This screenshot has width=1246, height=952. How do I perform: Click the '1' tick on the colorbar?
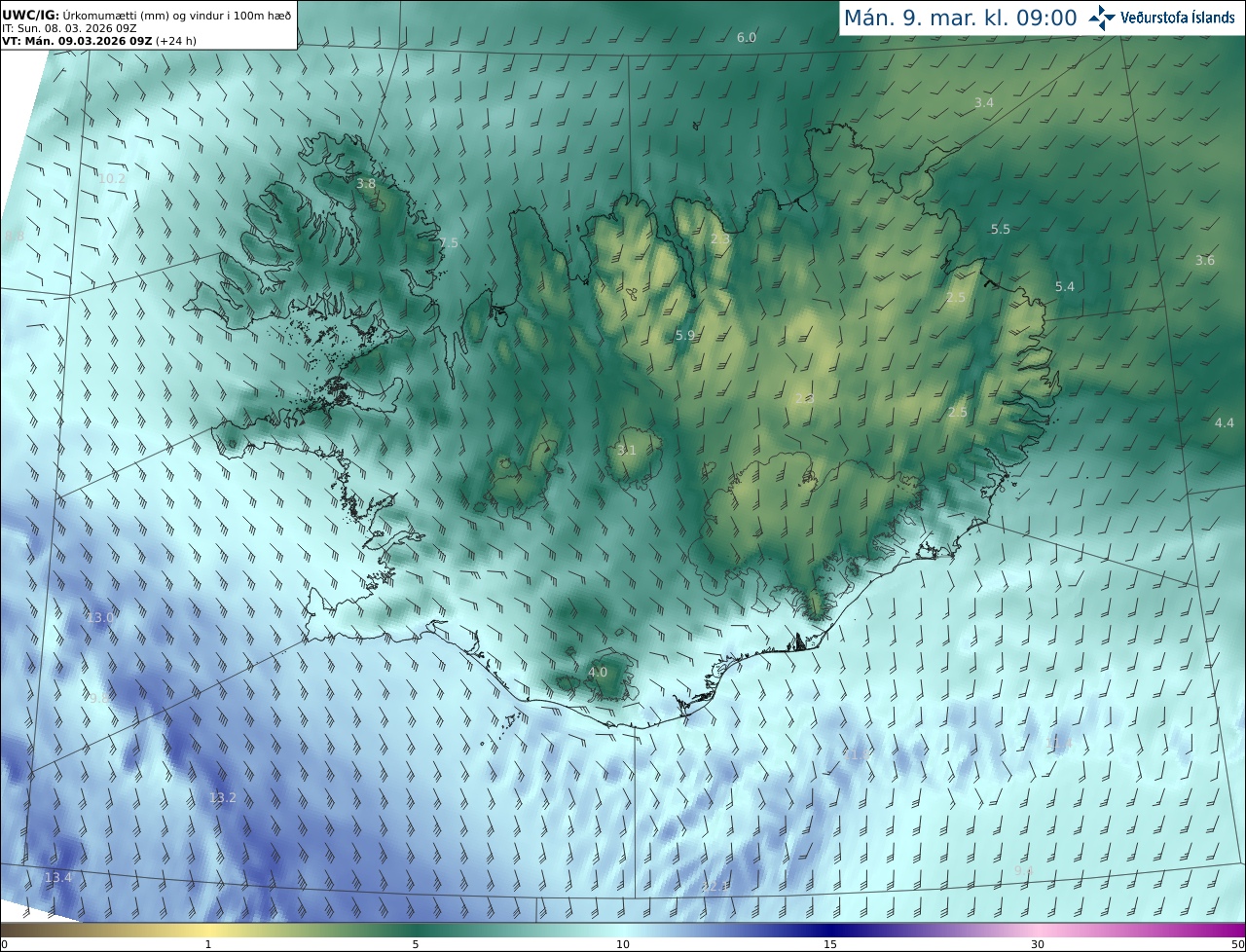click(208, 944)
